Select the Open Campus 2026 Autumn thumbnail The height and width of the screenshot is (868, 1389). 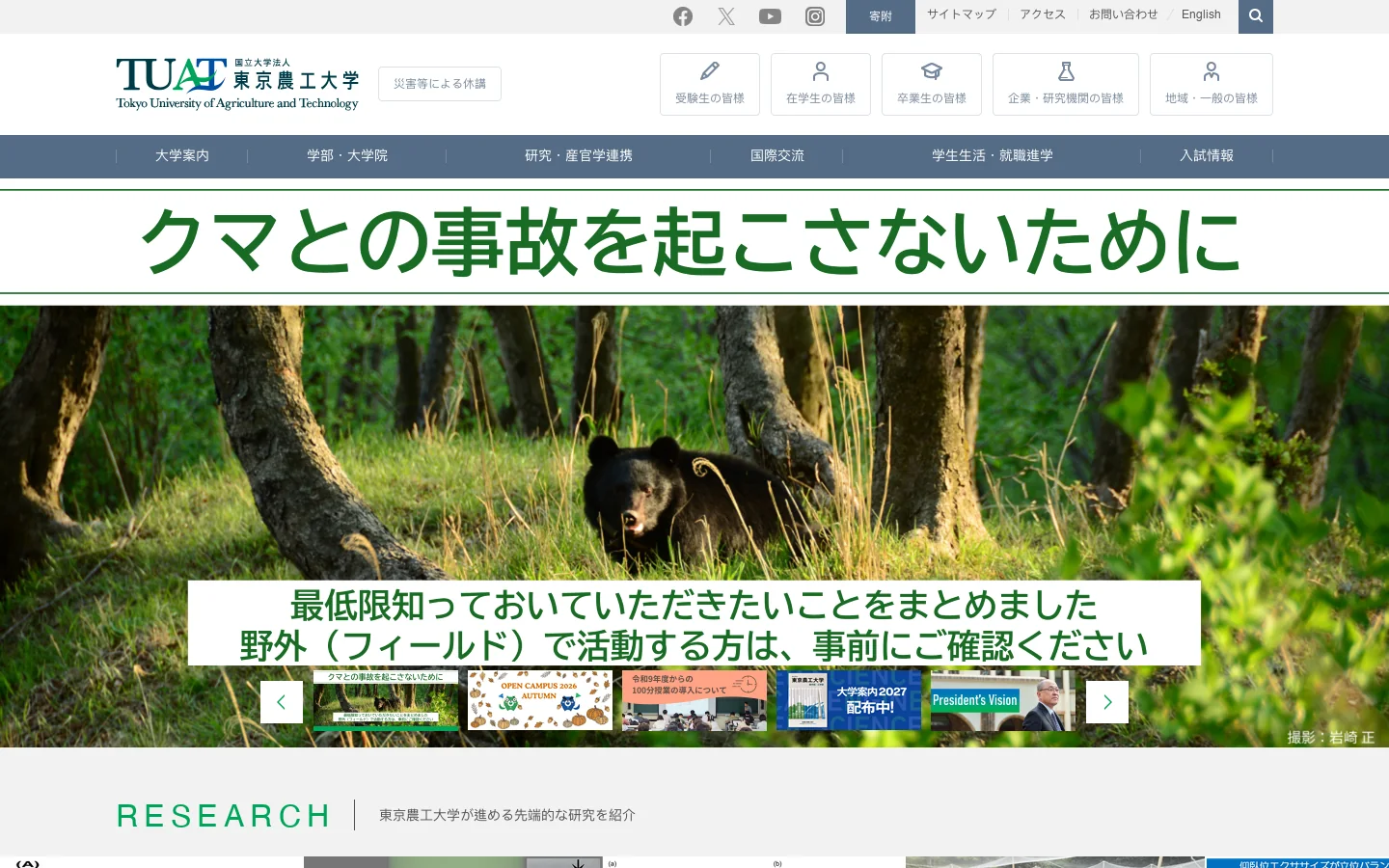[540, 700]
